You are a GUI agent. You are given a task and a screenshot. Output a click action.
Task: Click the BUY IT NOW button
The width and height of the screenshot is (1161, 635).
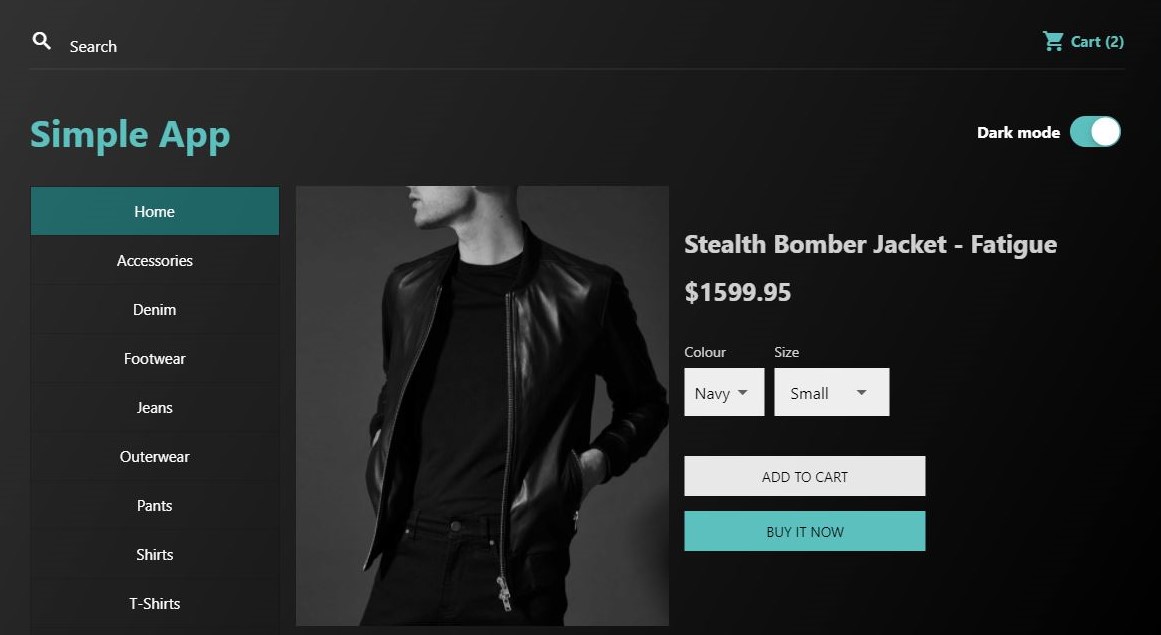[804, 531]
